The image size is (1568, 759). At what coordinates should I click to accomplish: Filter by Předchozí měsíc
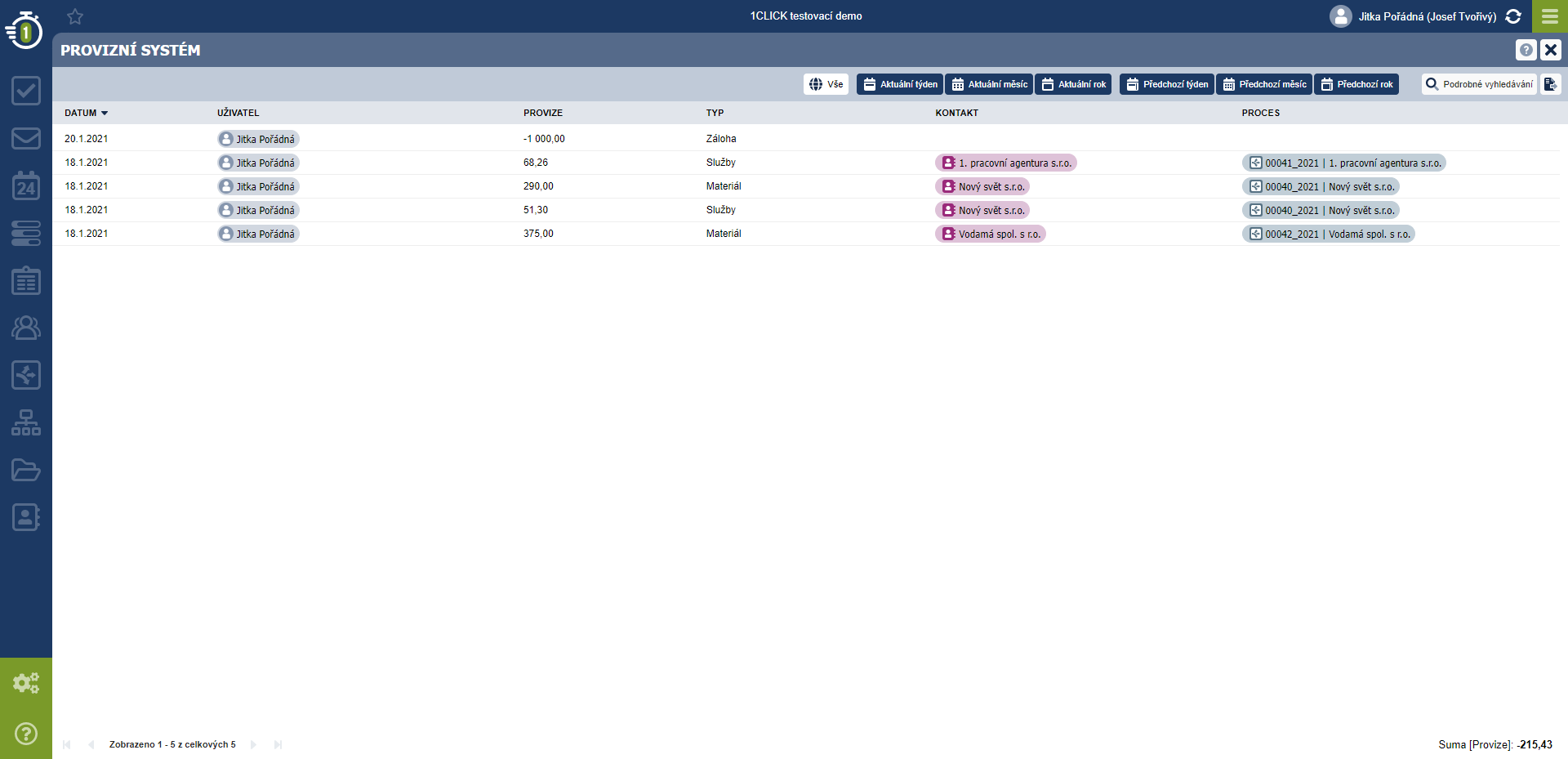pyautogui.click(x=1264, y=84)
